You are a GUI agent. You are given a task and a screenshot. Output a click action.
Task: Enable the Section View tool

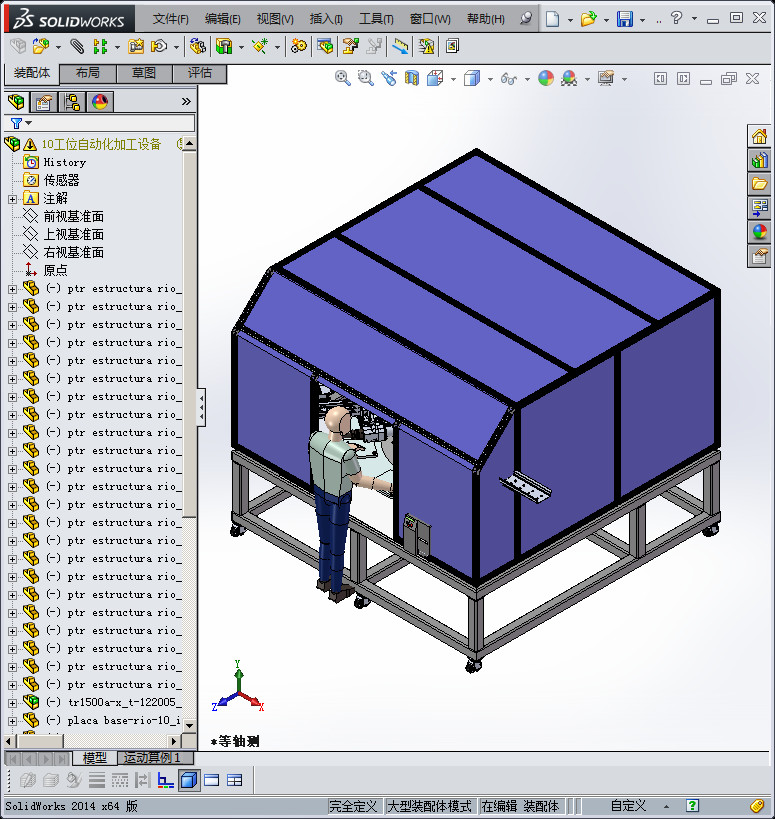pos(412,78)
